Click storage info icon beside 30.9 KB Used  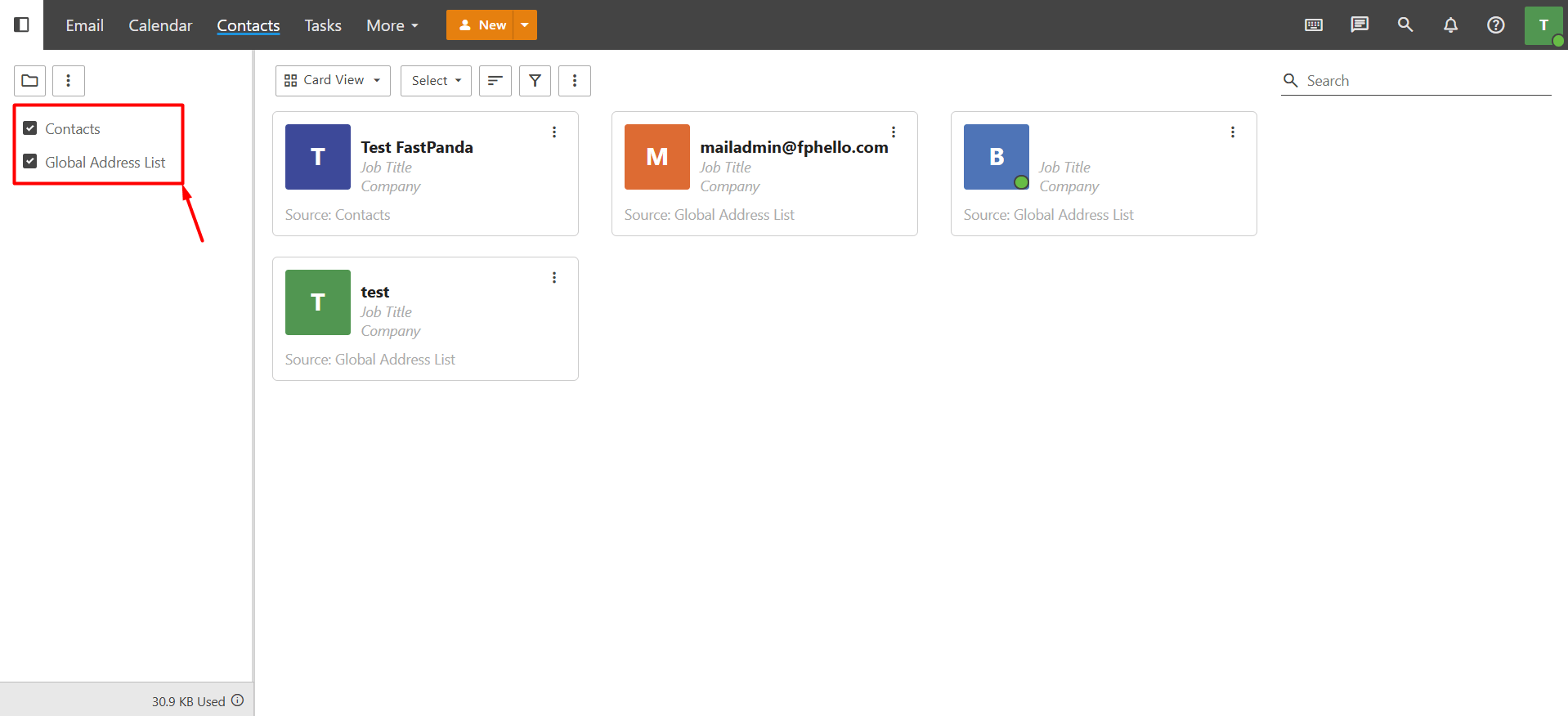point(237,700)
